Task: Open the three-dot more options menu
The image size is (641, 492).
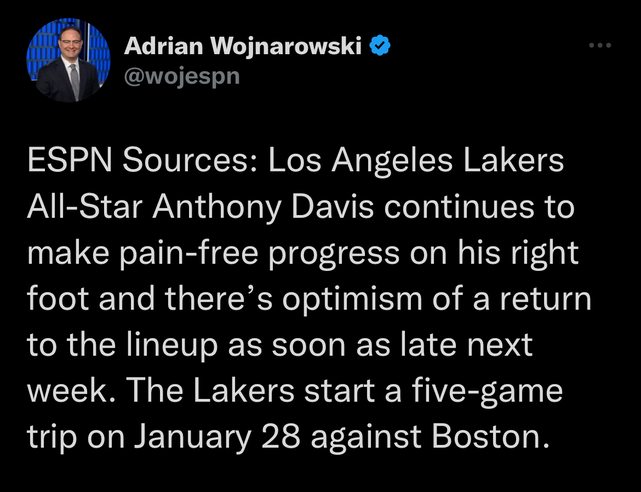Action: click(600, 45)
